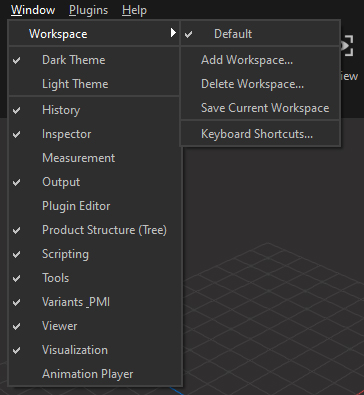Hide Product Structure (Tree) panel
This screenshot has height=395, width=364.
point(95,230)
